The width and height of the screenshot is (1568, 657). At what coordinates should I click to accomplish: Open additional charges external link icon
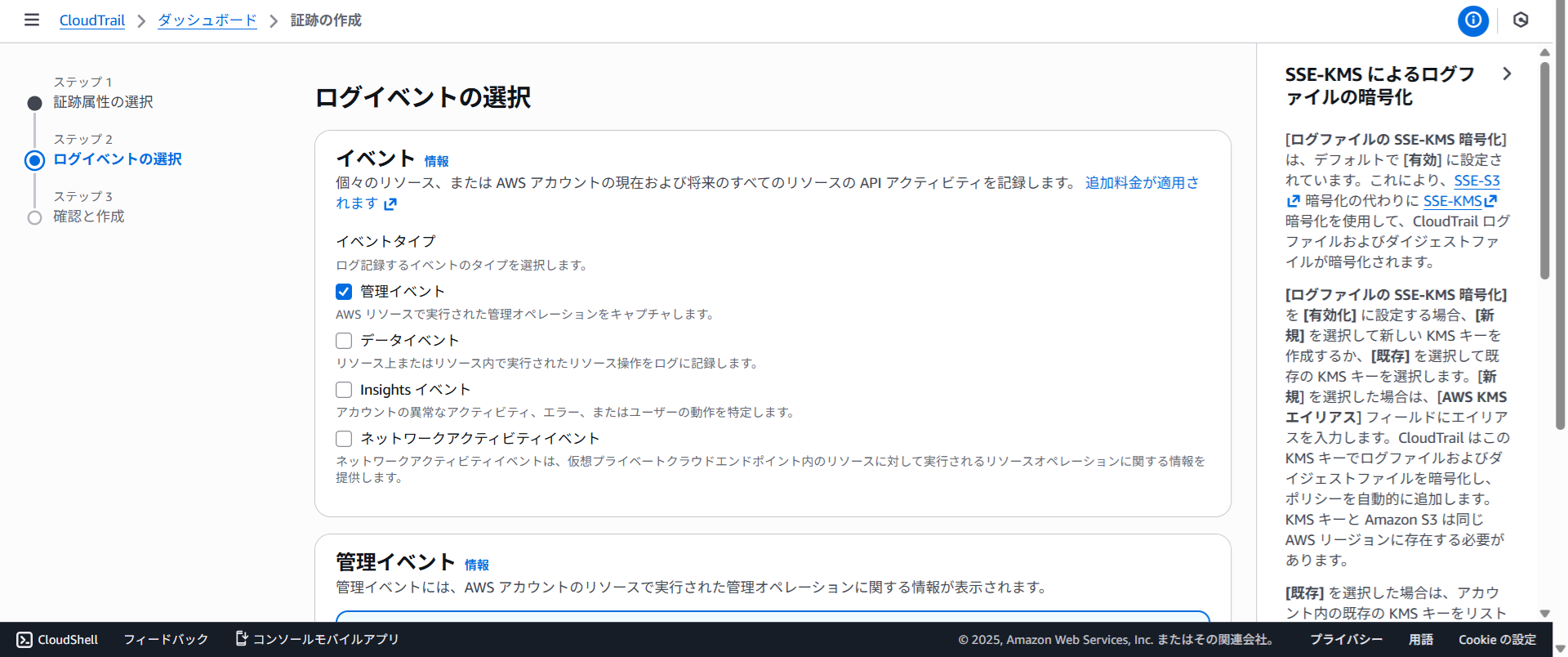coord(390,204)
